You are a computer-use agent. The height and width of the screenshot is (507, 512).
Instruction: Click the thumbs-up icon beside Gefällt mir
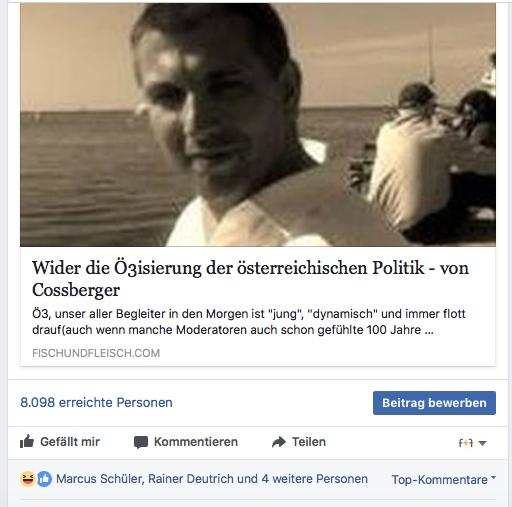27,442
